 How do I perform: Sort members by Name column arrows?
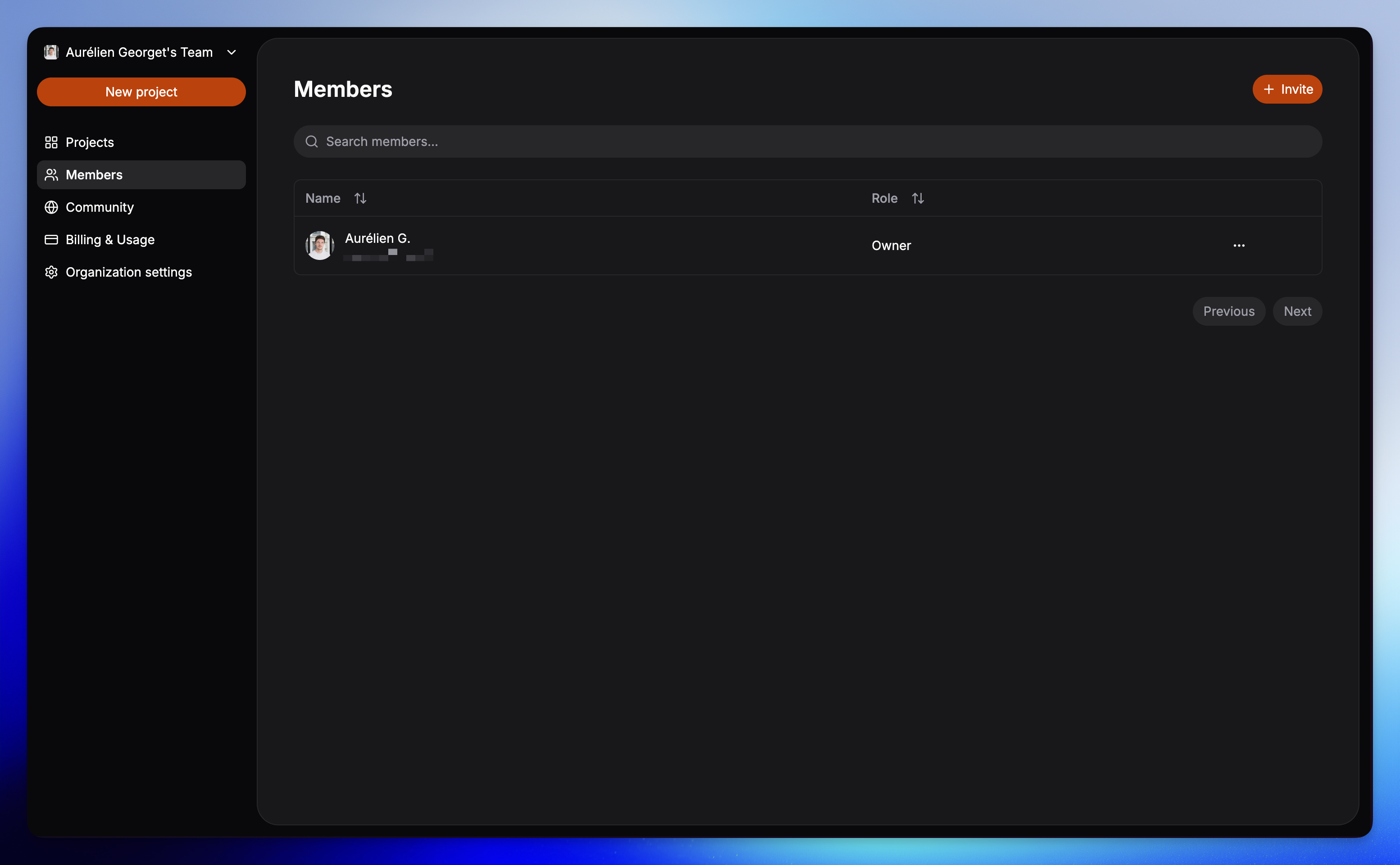coord(360,199)
